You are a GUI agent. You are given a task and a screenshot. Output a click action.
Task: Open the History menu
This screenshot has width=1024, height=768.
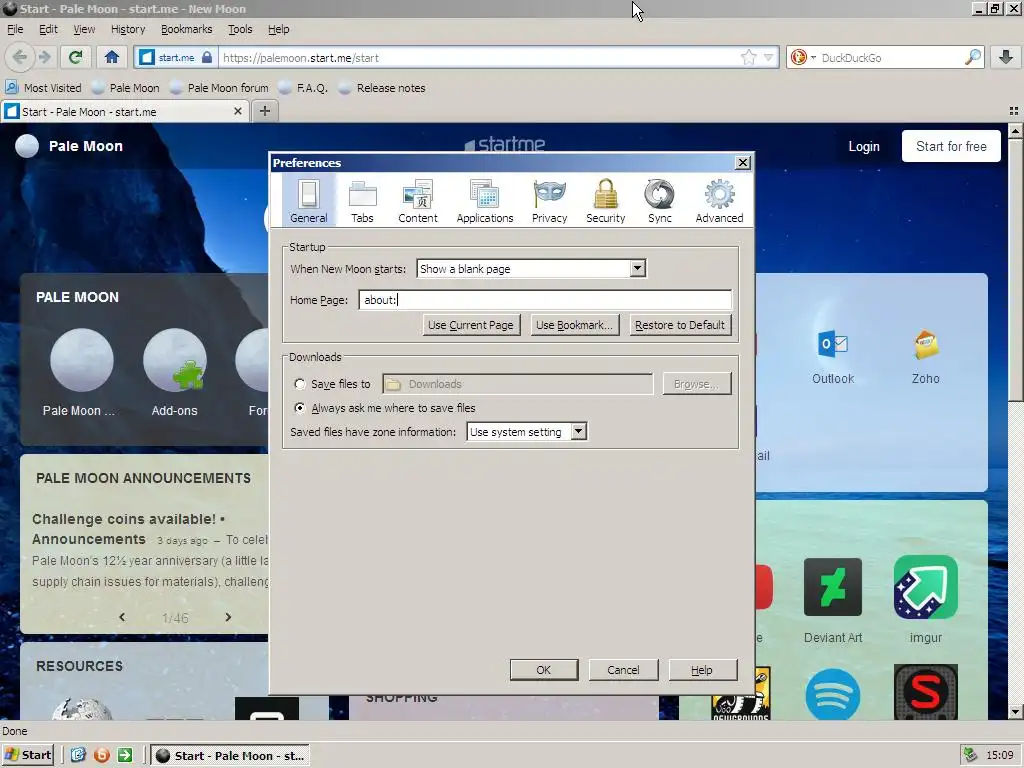(128, 29)
